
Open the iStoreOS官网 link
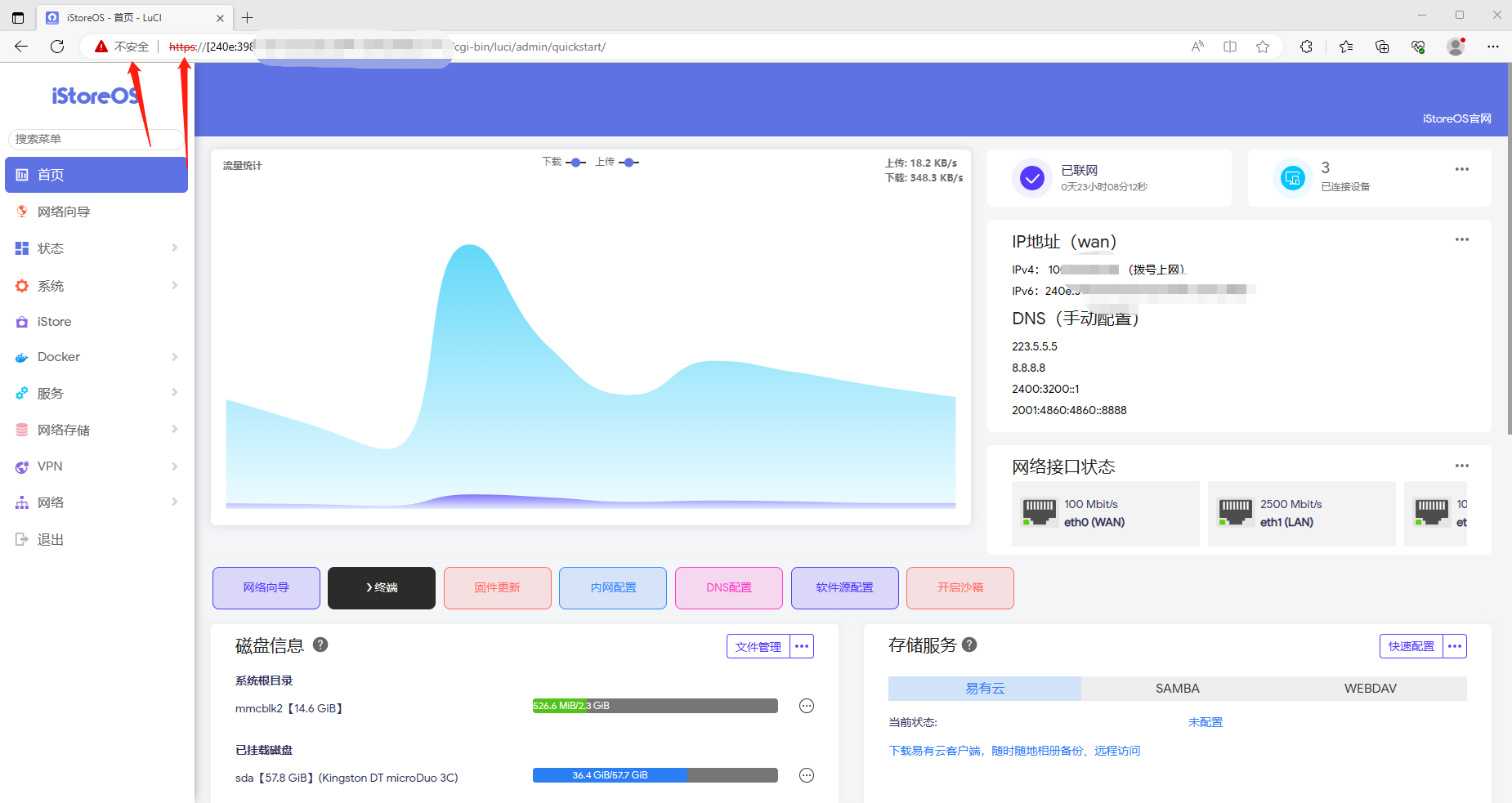[1456, 118]
